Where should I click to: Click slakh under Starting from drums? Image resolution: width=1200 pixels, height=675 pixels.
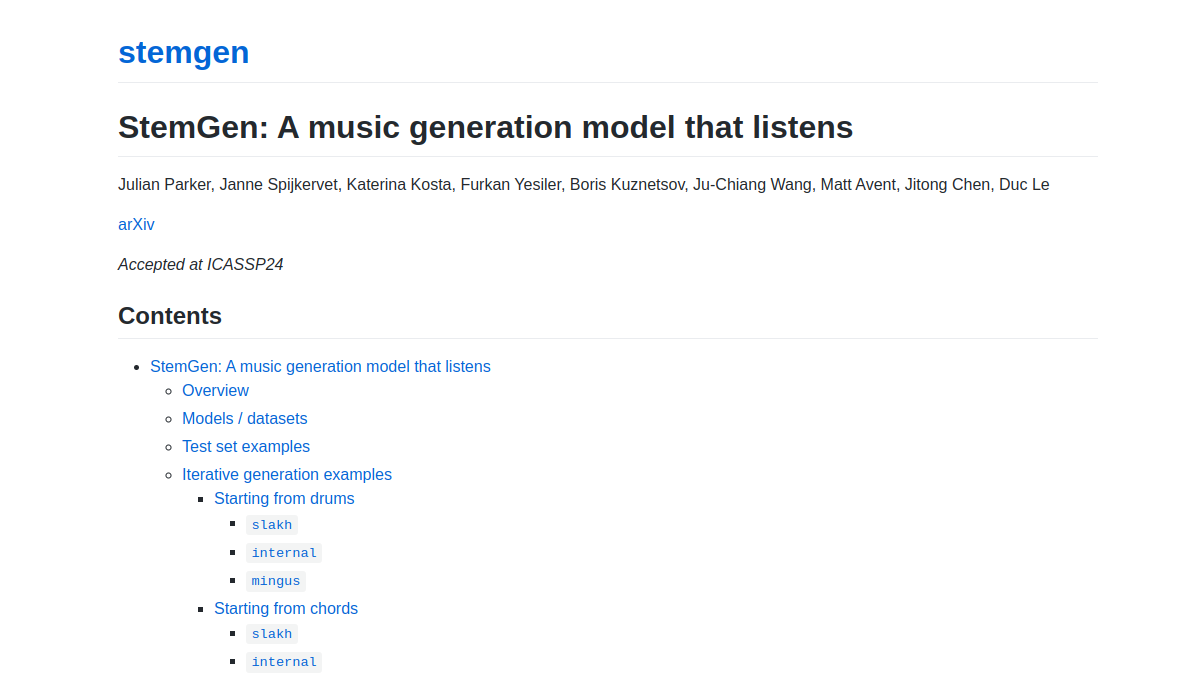coord(272,525)
